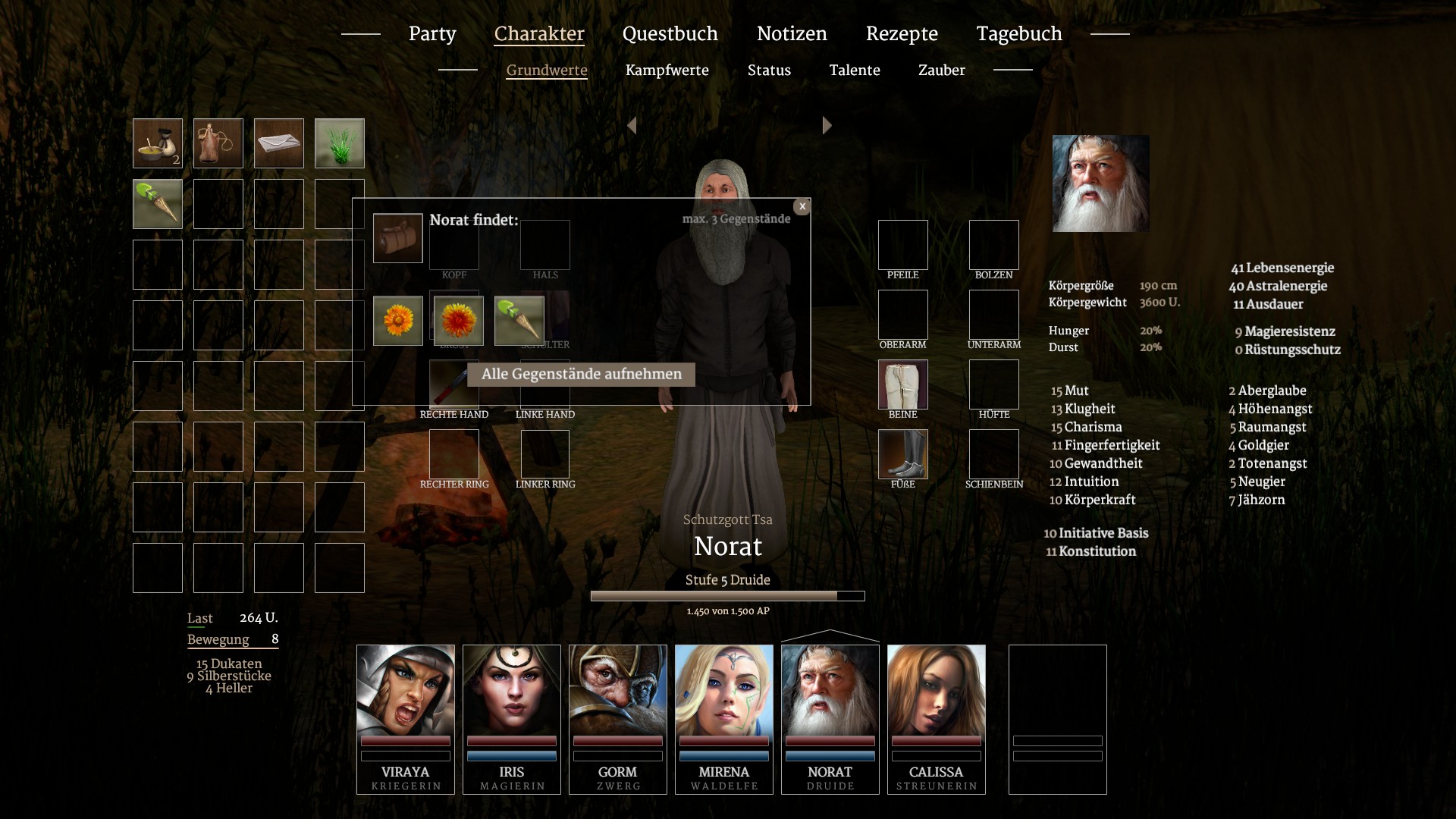The height and width of the screenshot is (819, 1456).
Task: Click the 13 Klugheit attribute
Action: click(1083, 409)
